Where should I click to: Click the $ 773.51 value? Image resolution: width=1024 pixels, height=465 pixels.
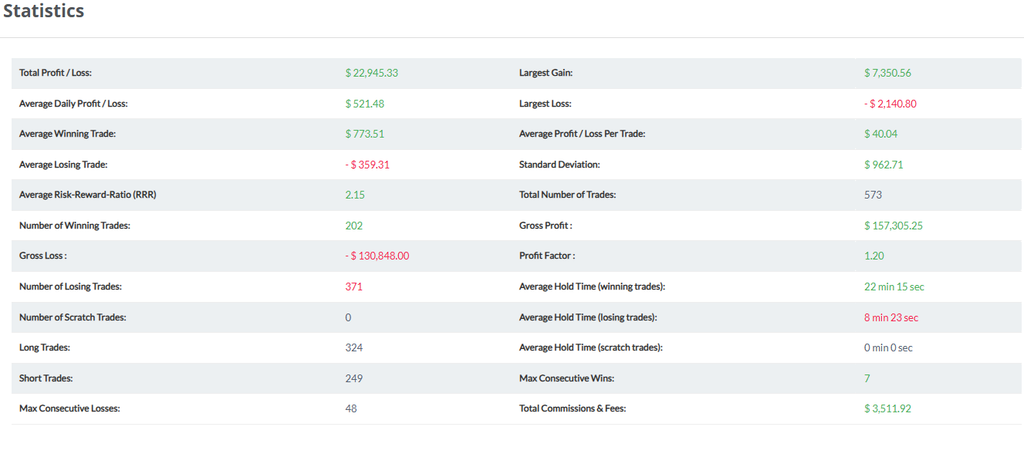[x=365, y=134]
